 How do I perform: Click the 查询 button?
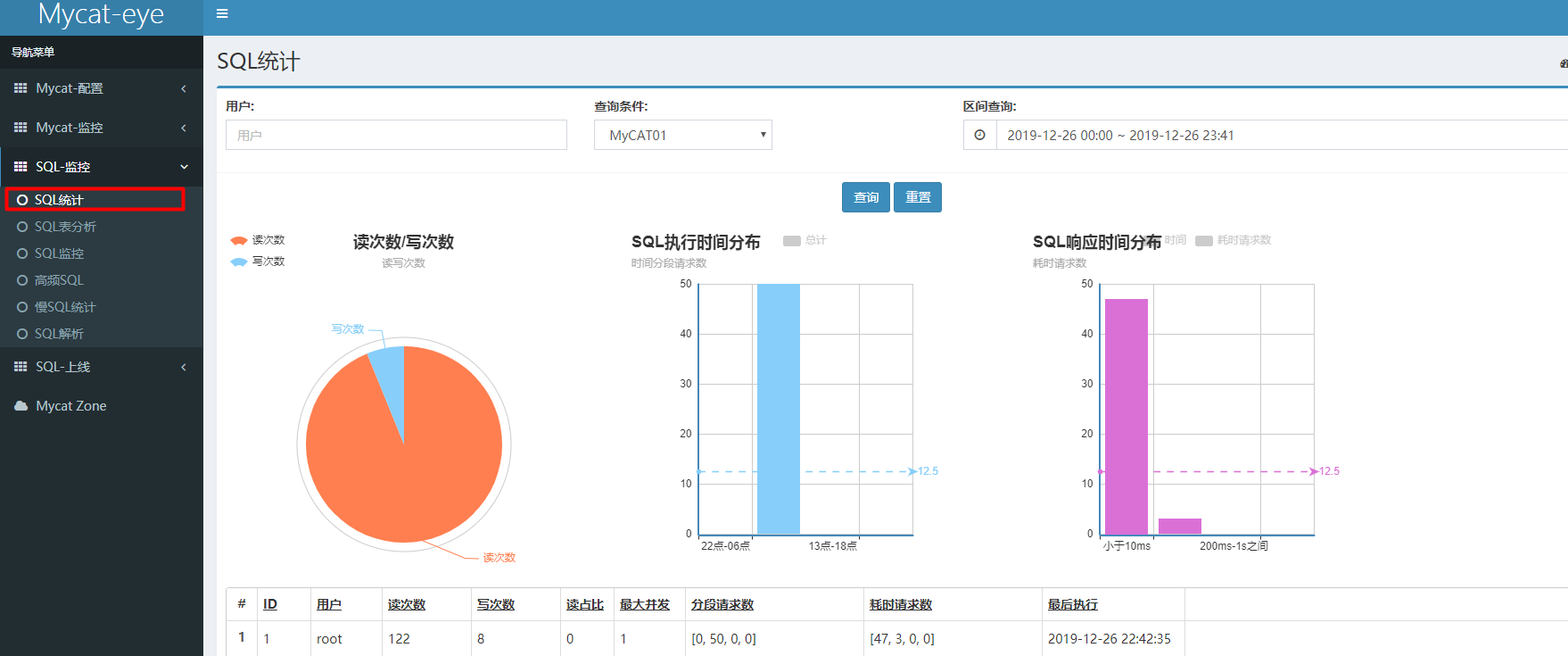(866, 197)
